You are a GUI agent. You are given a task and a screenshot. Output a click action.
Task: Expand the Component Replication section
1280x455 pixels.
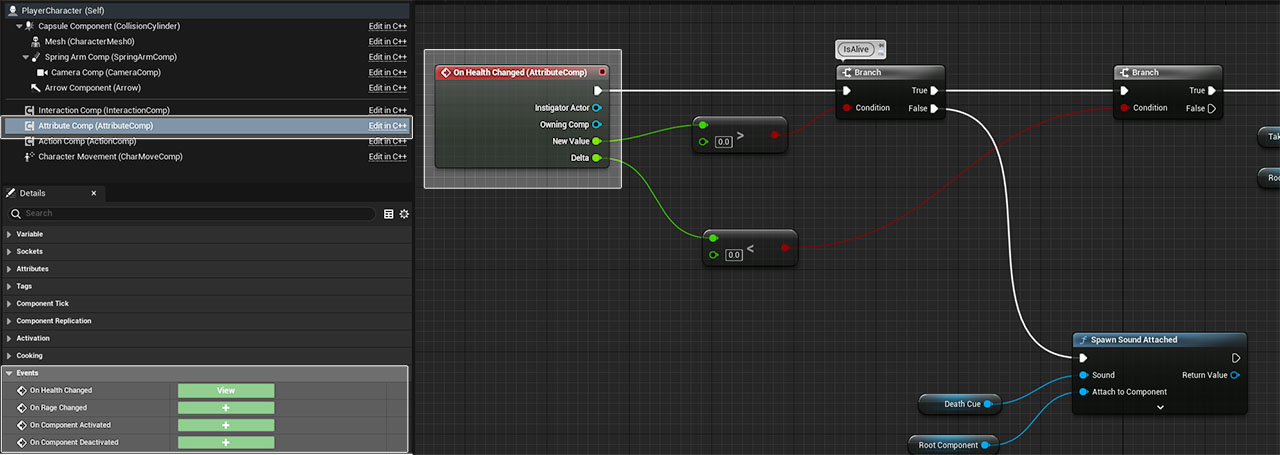(x=10, y=321)
